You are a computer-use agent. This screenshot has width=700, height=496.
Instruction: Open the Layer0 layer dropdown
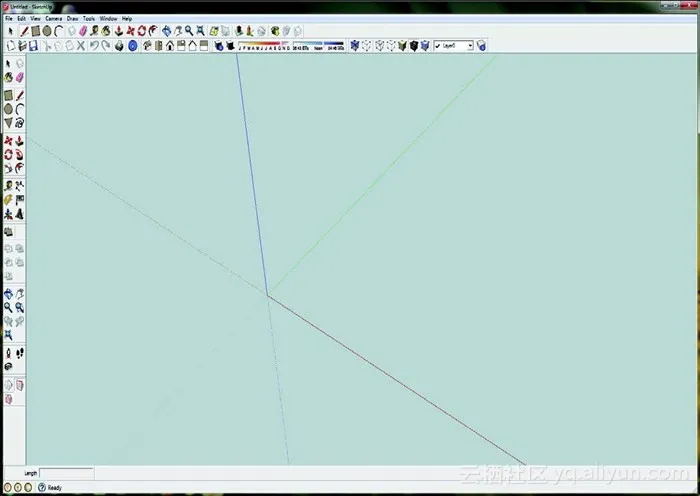[453, 45]
